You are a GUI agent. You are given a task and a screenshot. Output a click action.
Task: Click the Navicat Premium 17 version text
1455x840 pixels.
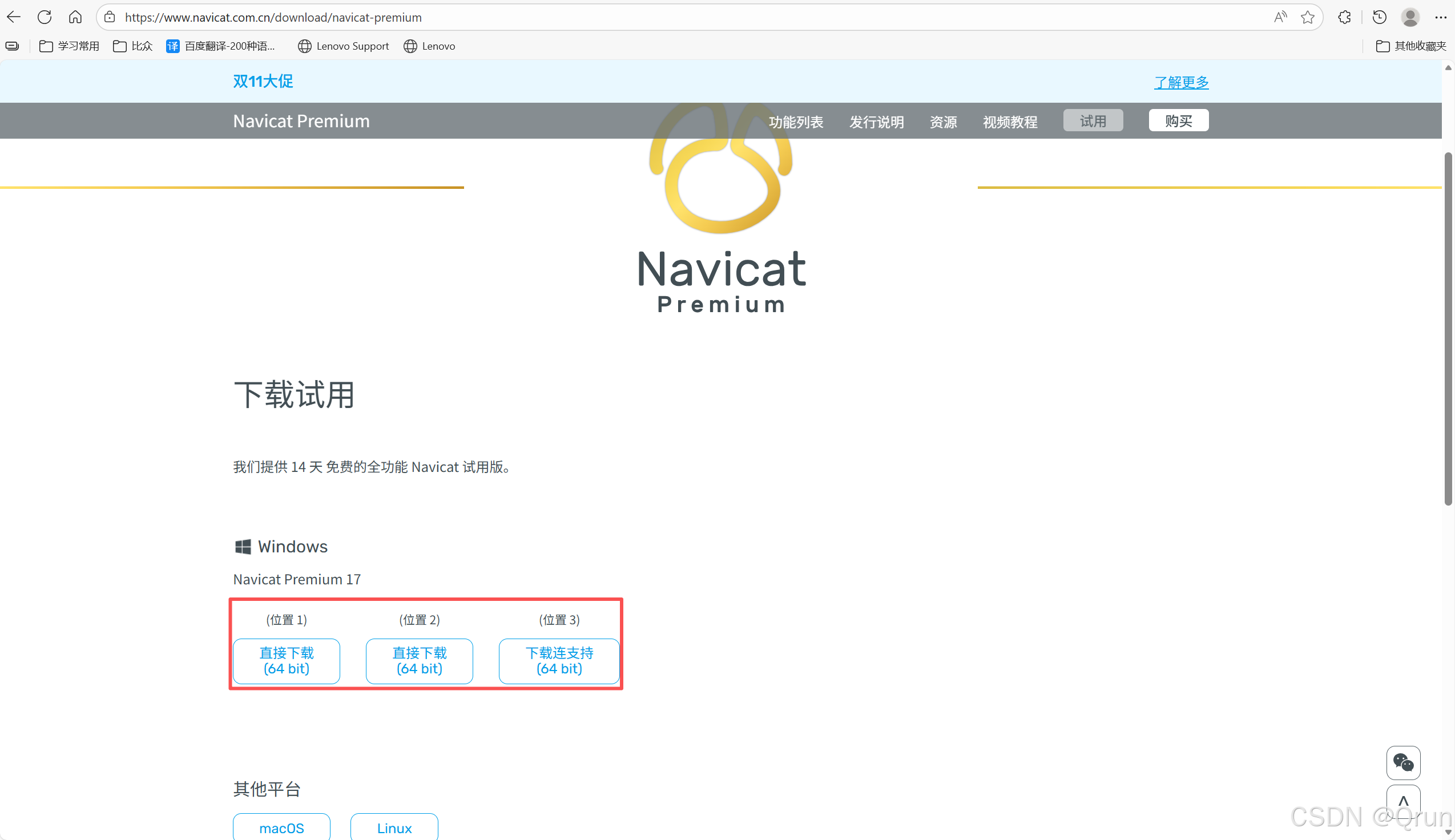pyautogui.click(x=297, y=579)
